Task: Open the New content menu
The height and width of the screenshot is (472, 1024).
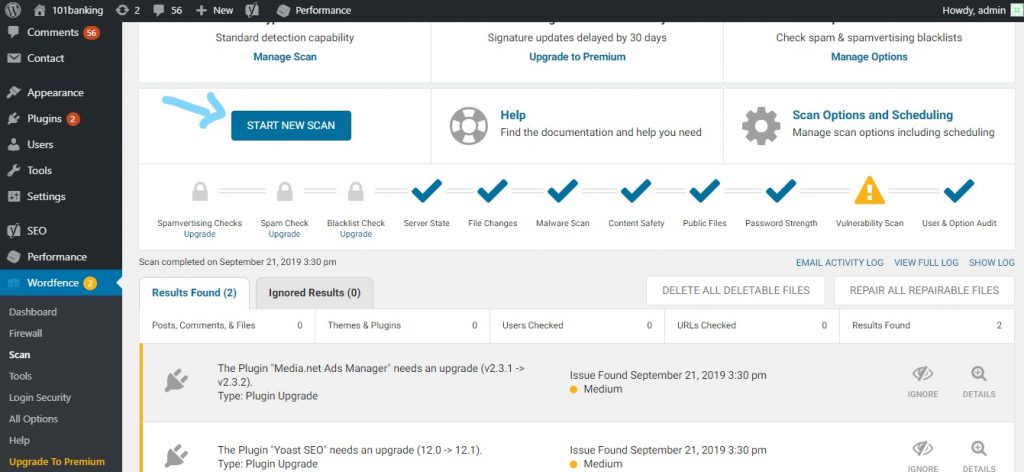Action: click(214, 10)
